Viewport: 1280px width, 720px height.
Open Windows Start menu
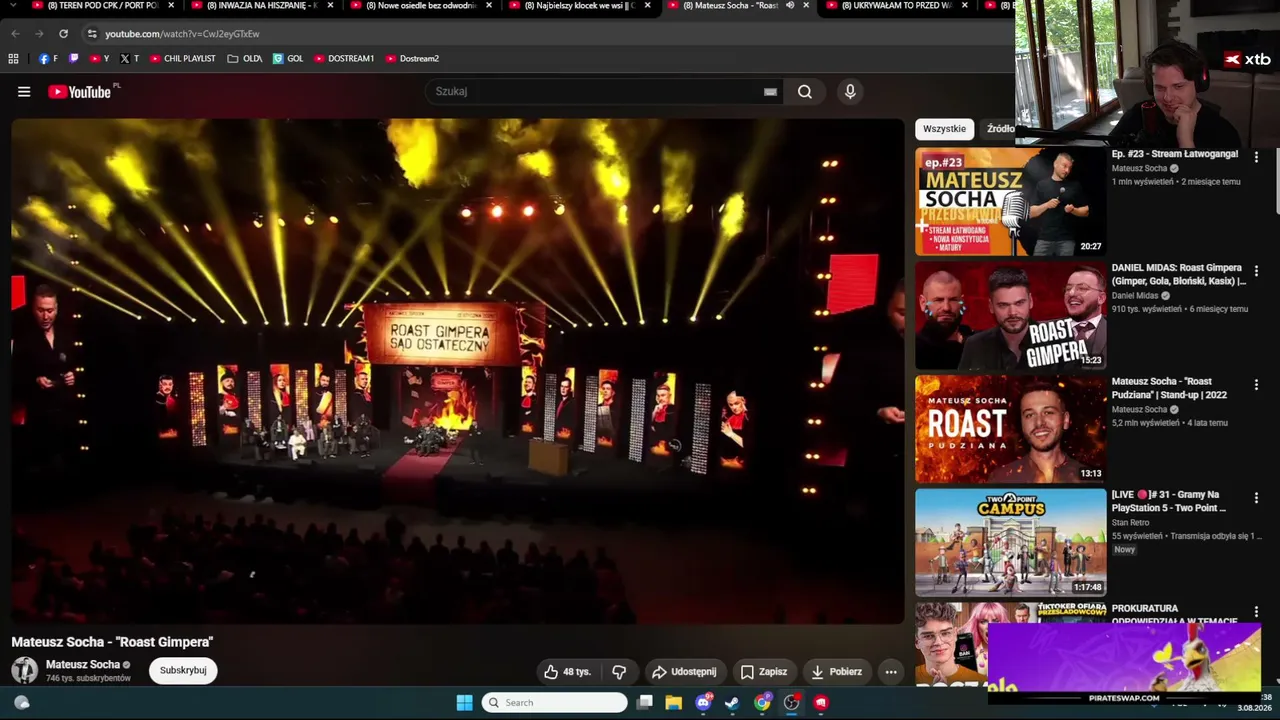click(x=464, y=702)
